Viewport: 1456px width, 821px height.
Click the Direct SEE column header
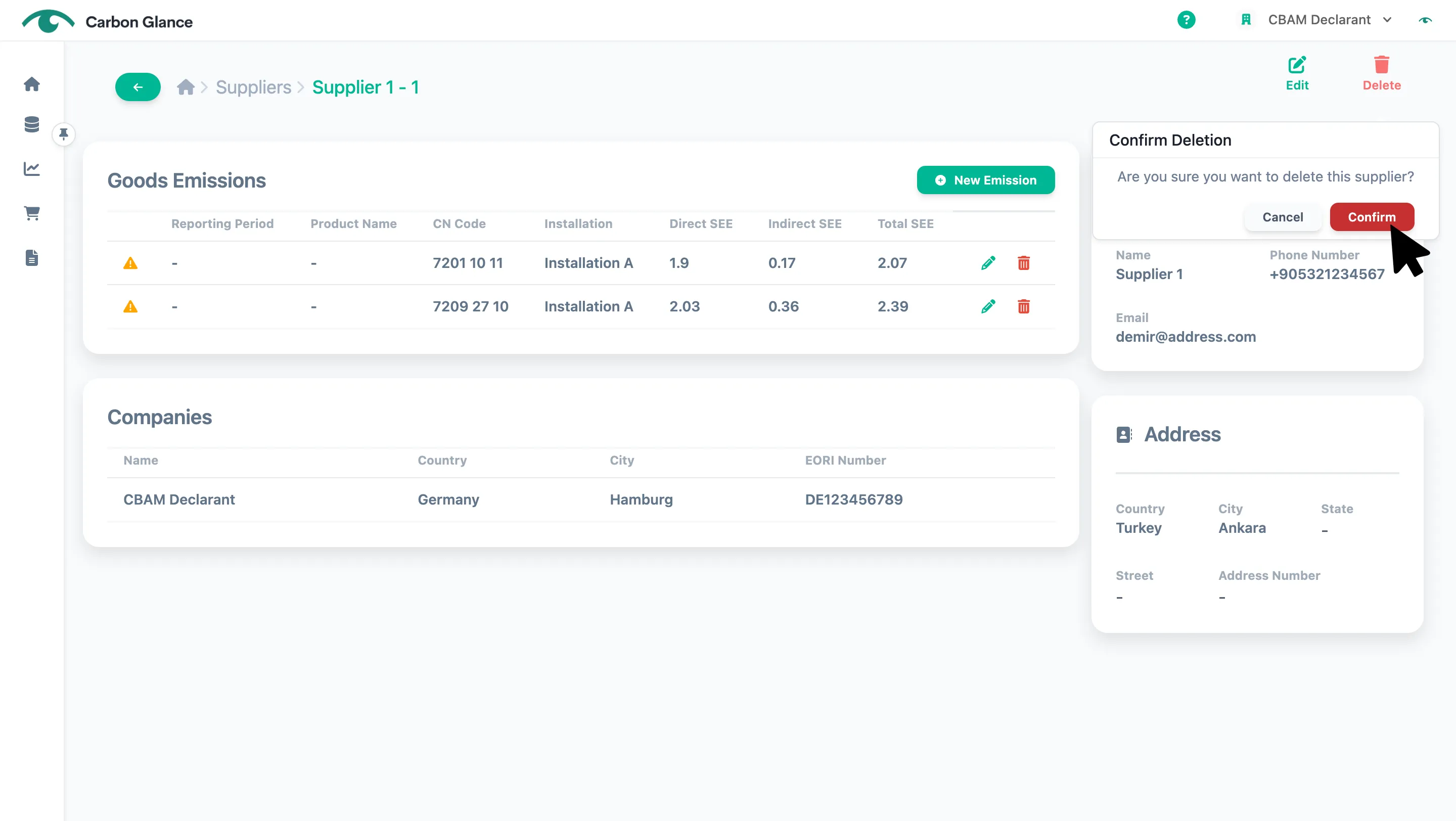(x=700, y=224)
